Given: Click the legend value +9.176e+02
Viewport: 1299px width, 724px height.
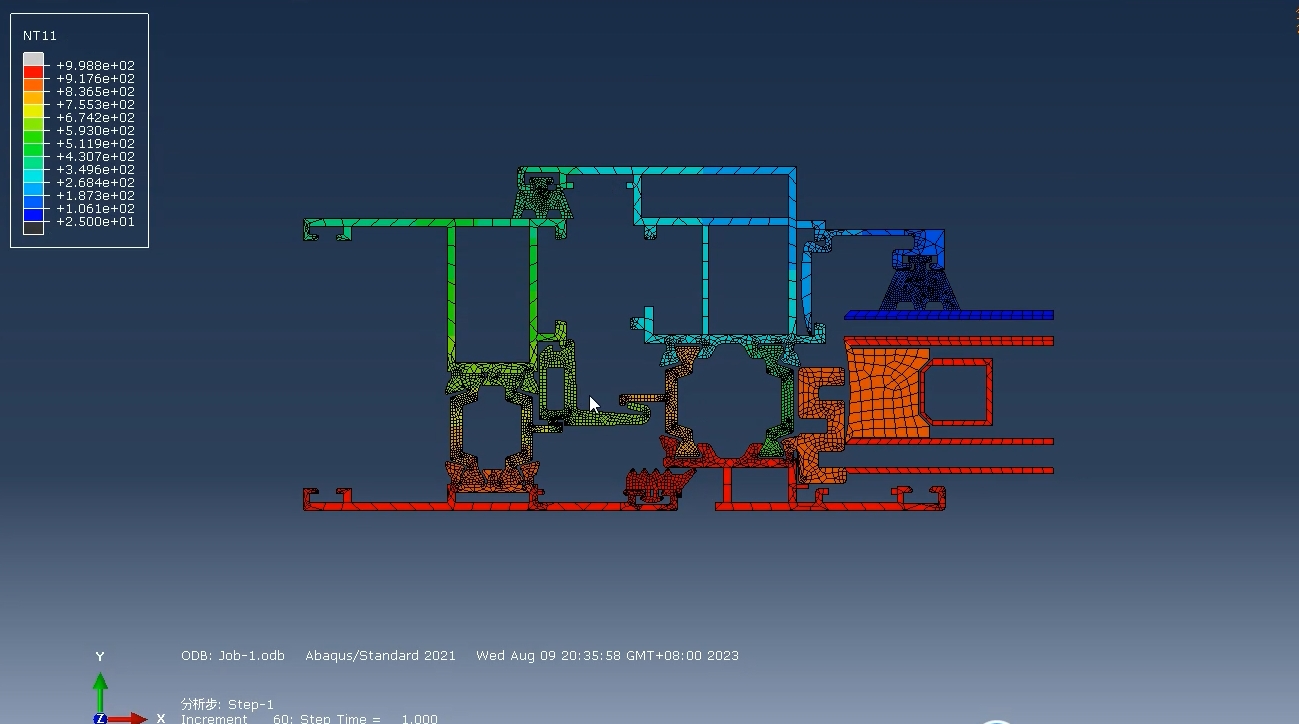Looking at the screenshot, I should pos(95,79).
